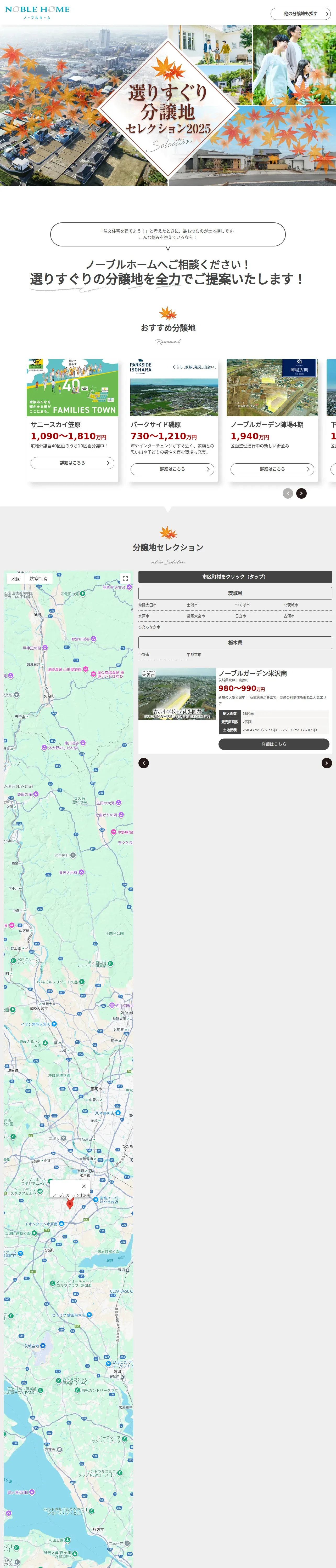Viewport: 336px width, 1568px height.
Task: Expand the 茨城県 region header
Action: pyautogui.click(x=235, y=593)
